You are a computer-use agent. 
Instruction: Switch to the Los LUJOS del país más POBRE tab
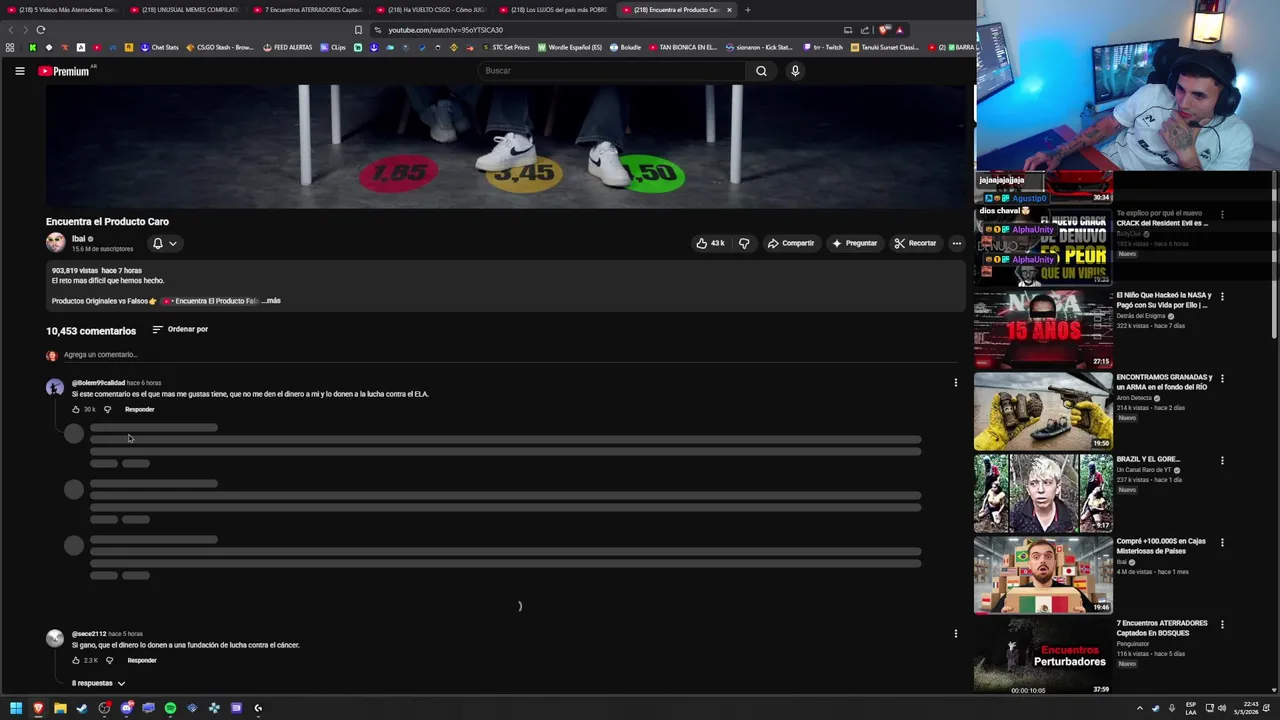[553, 10]
